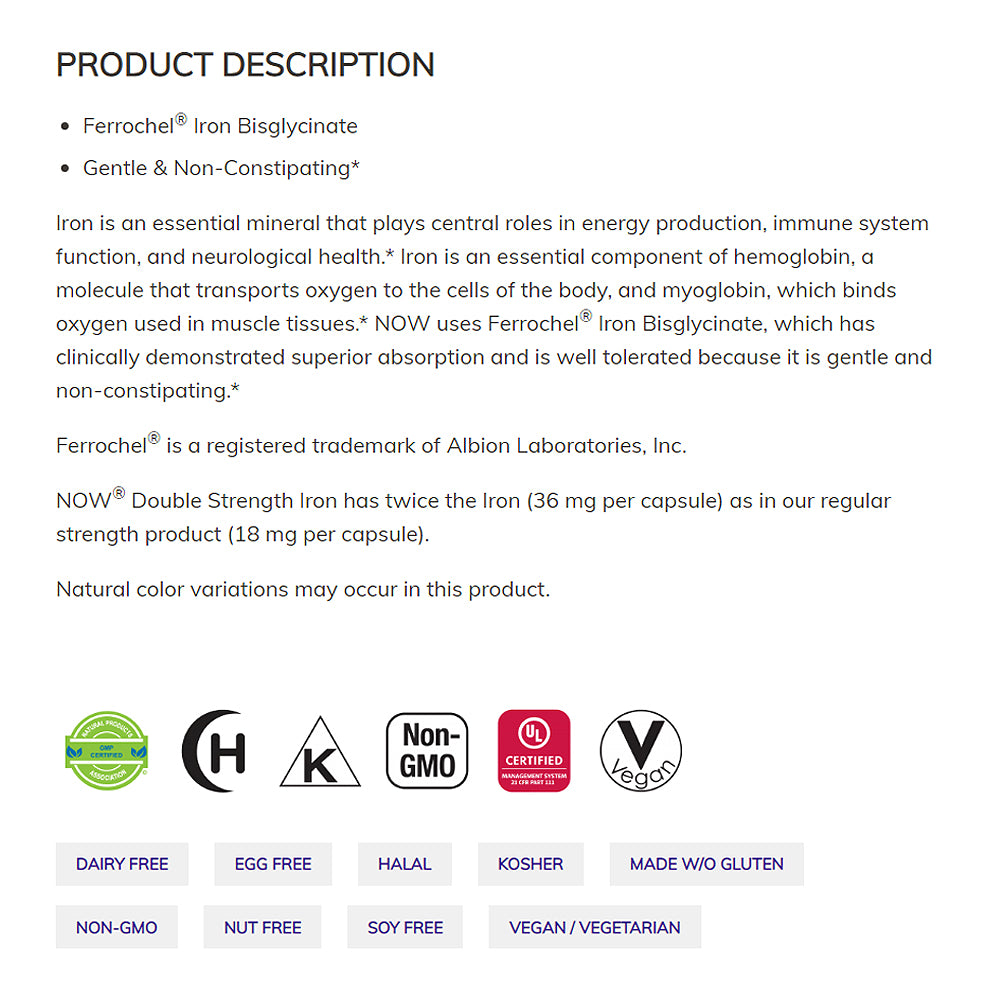
Task: Click the GMP Certified green badge icon
Action: (107, 750)
